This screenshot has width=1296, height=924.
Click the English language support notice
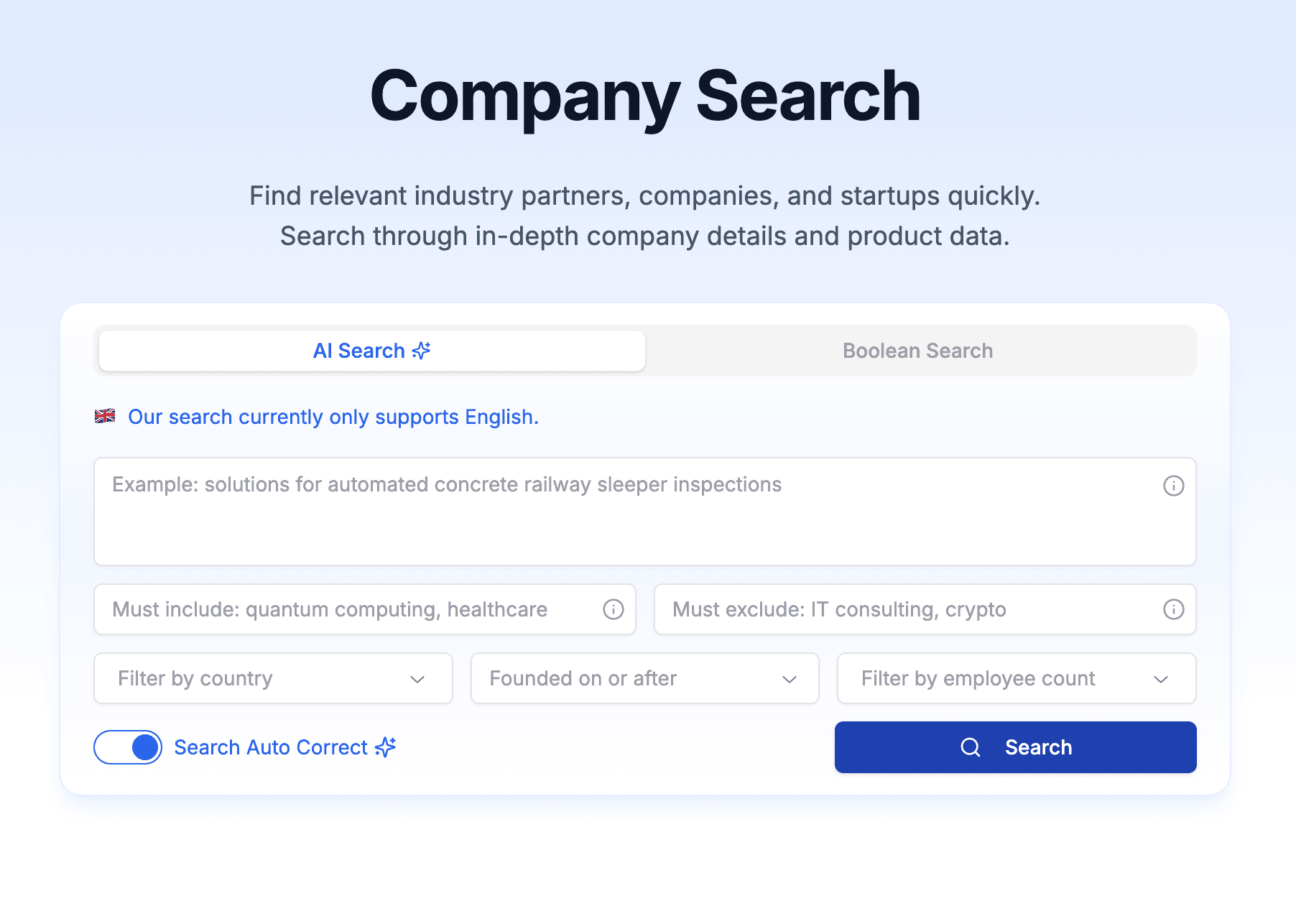[333, 417]
